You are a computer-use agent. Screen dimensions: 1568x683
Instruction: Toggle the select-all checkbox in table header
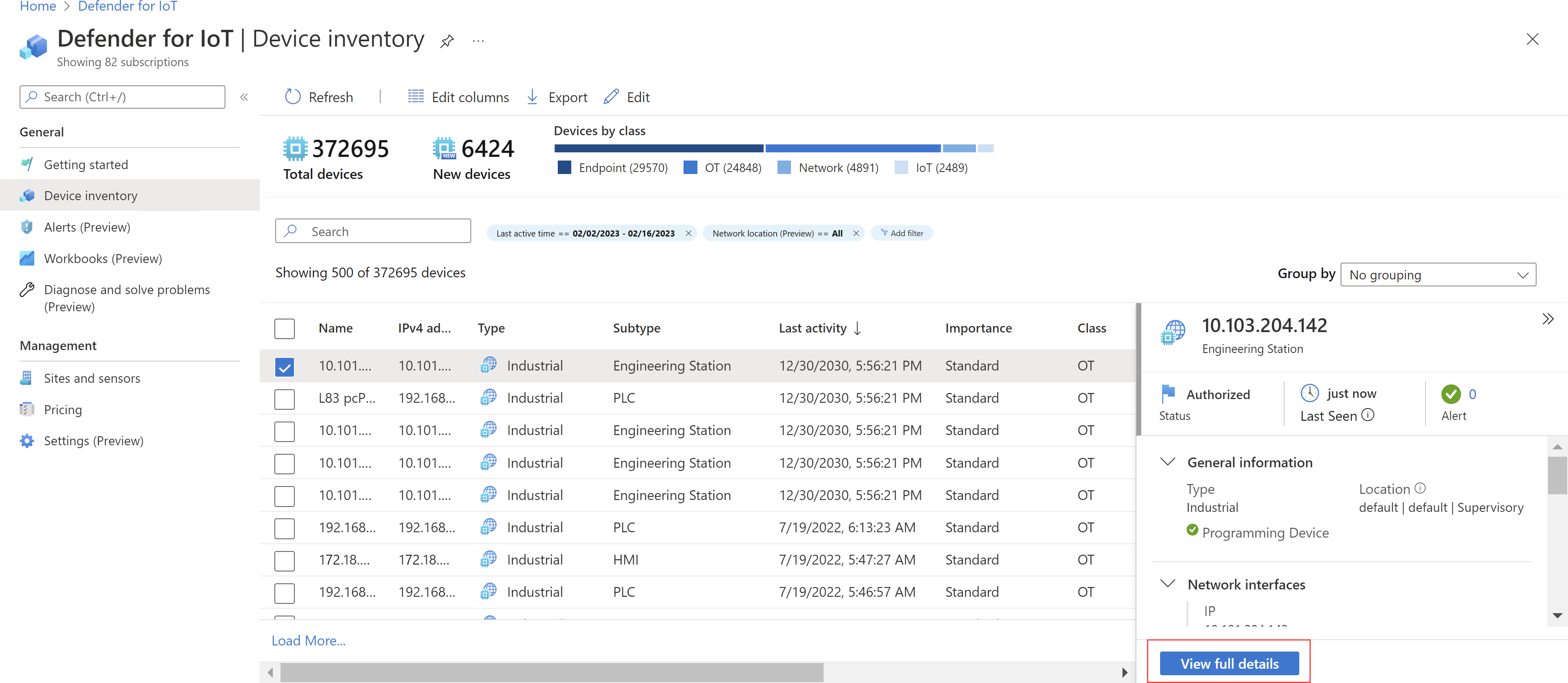coord(284,328)
